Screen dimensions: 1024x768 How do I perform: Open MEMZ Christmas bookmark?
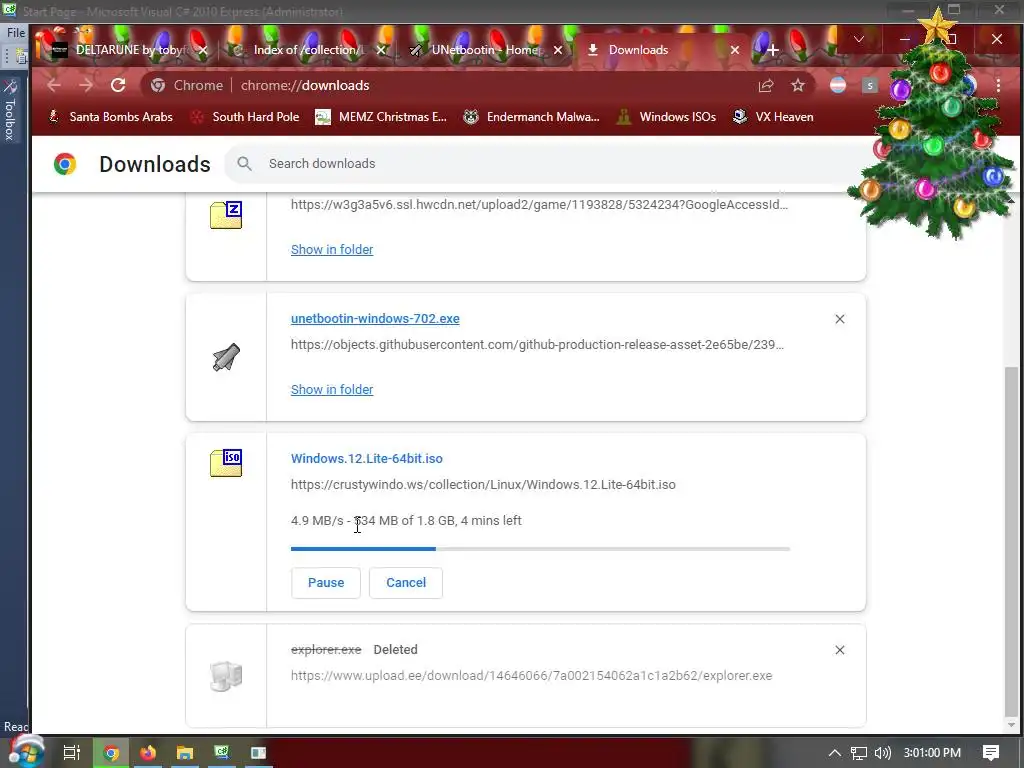[x=381, y=117]
